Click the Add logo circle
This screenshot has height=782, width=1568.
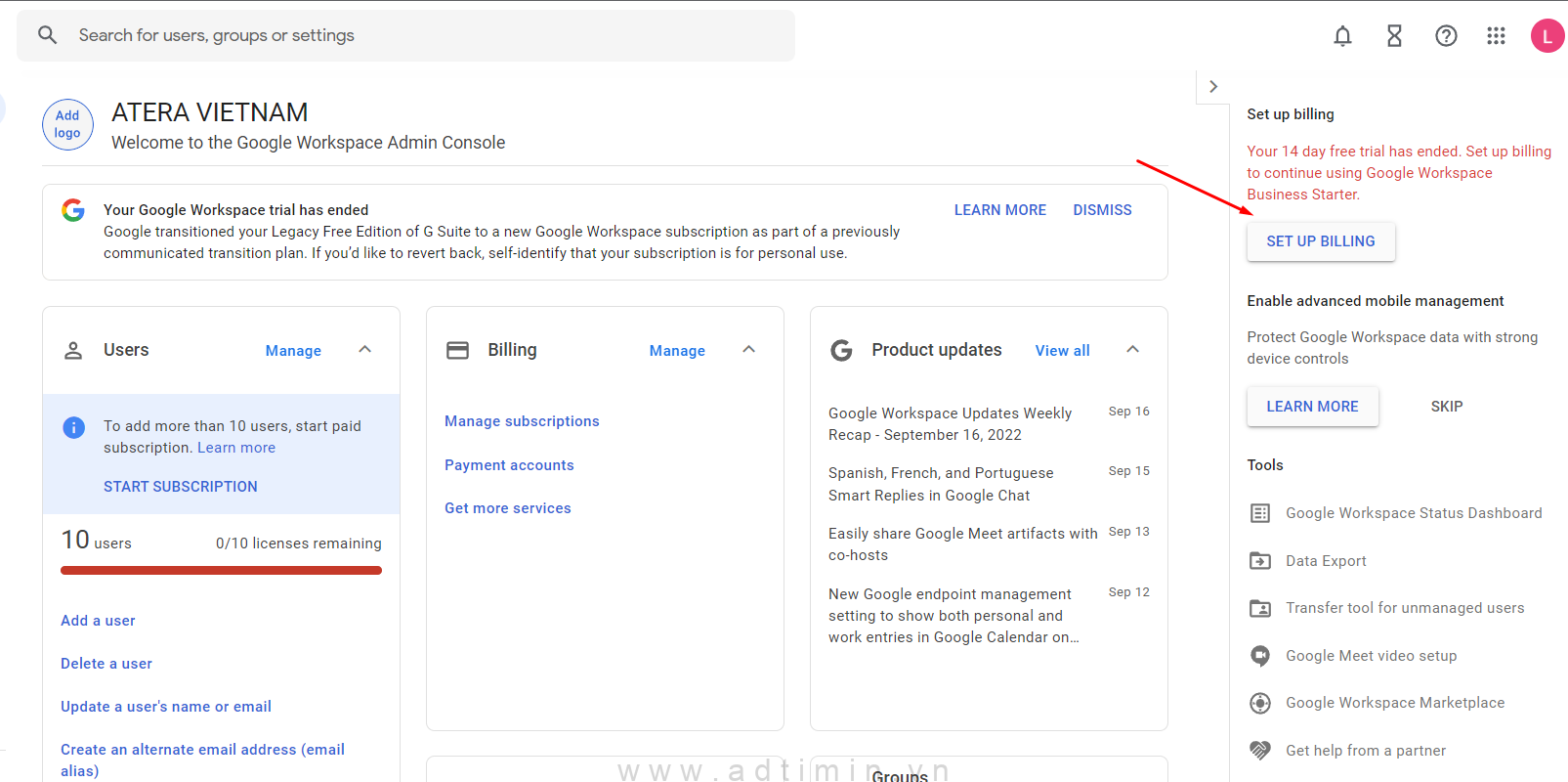tap(67, 124)
